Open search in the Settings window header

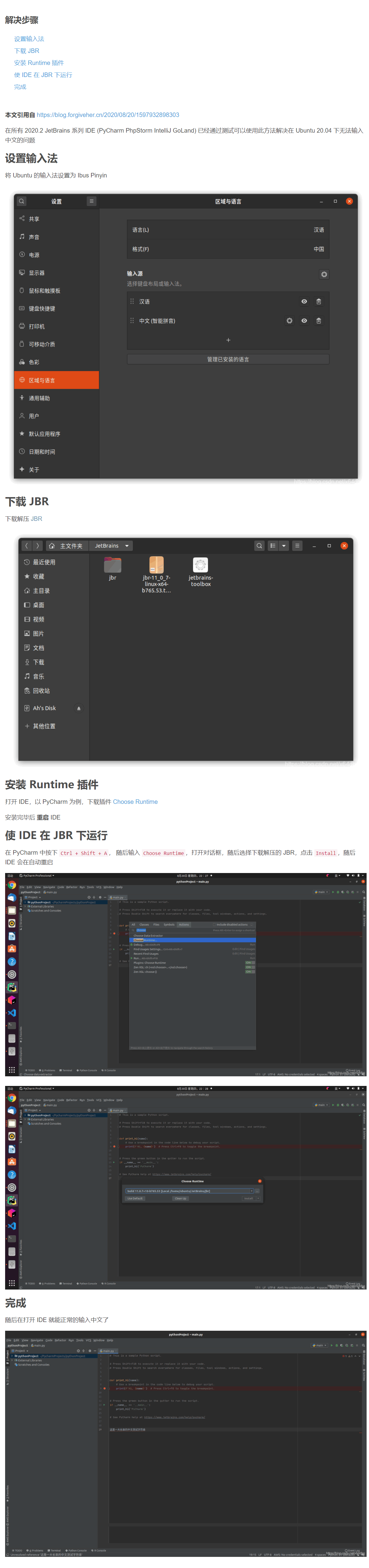(x=21, y=201)
